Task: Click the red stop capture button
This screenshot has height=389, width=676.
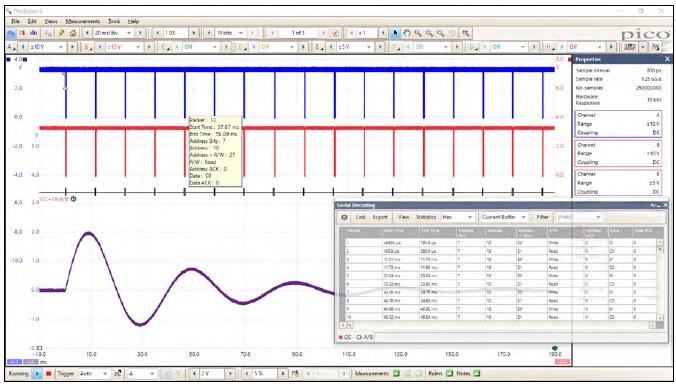Action: click(48, 373)
